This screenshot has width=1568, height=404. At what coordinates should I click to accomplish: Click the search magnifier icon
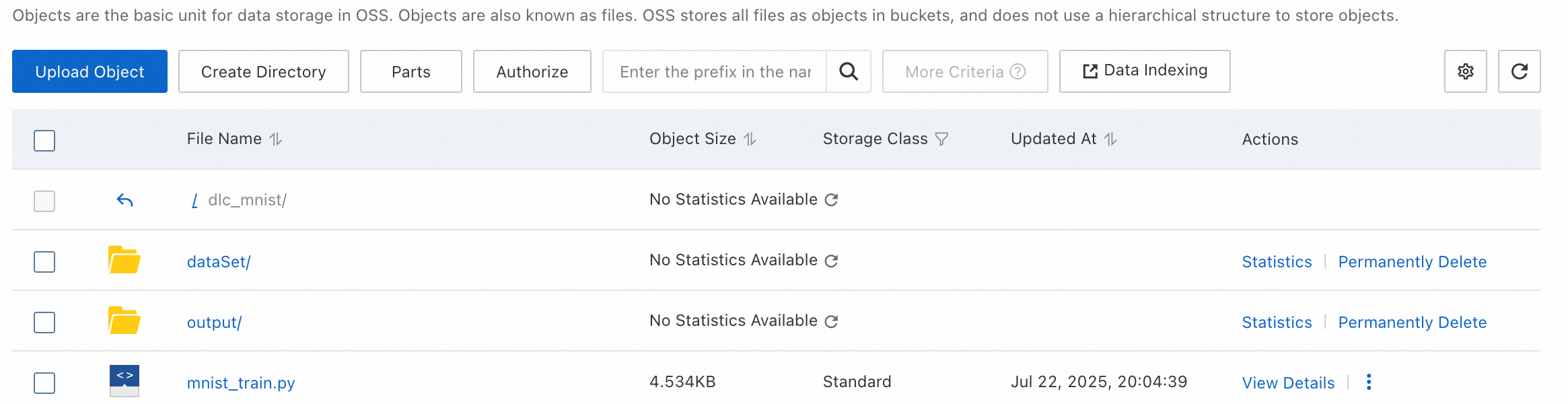tap(849, 71)
